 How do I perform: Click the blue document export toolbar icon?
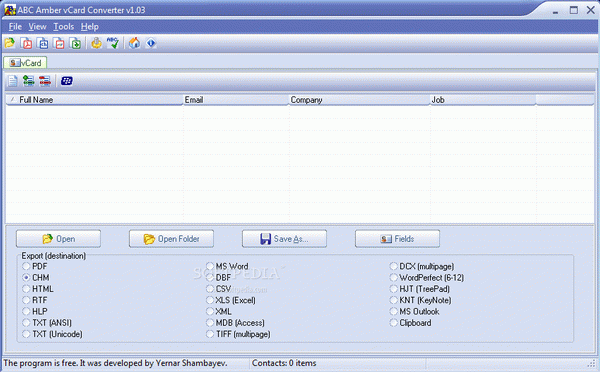point(43,43)
